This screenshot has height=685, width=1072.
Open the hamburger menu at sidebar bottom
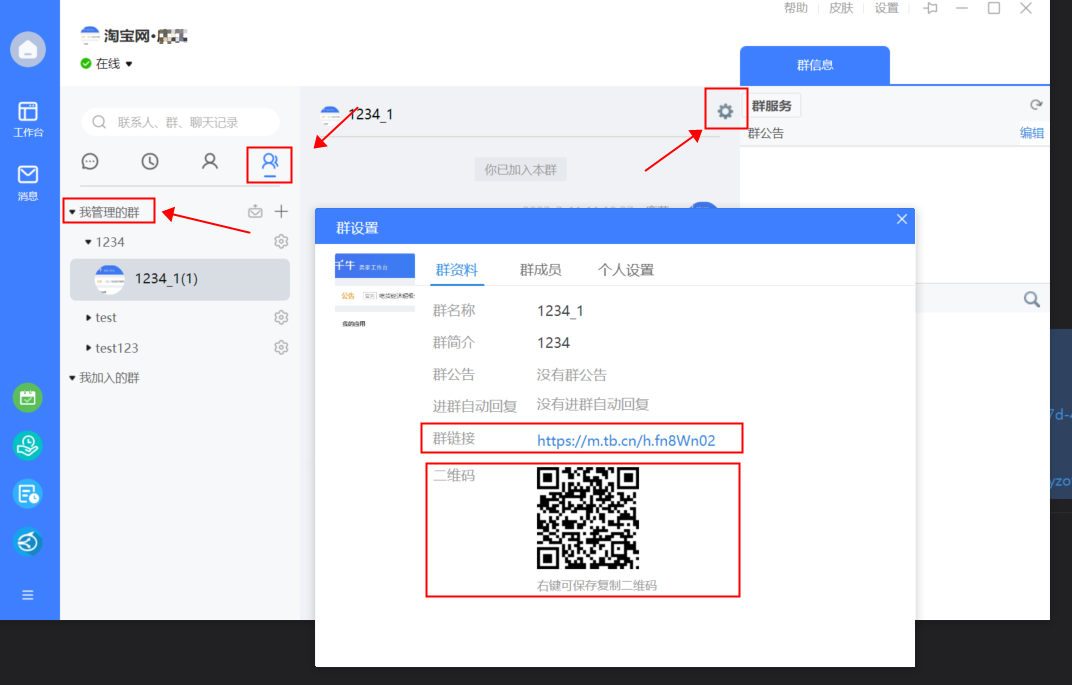coord(27,595)
